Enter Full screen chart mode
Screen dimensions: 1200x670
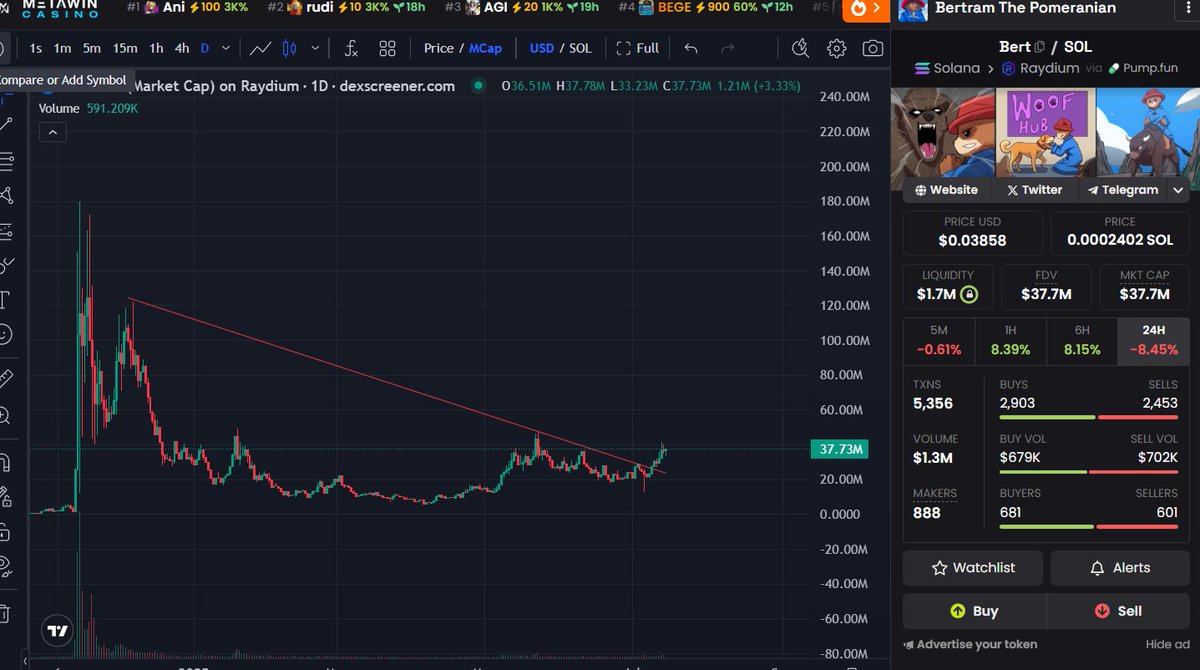(637, 48)
